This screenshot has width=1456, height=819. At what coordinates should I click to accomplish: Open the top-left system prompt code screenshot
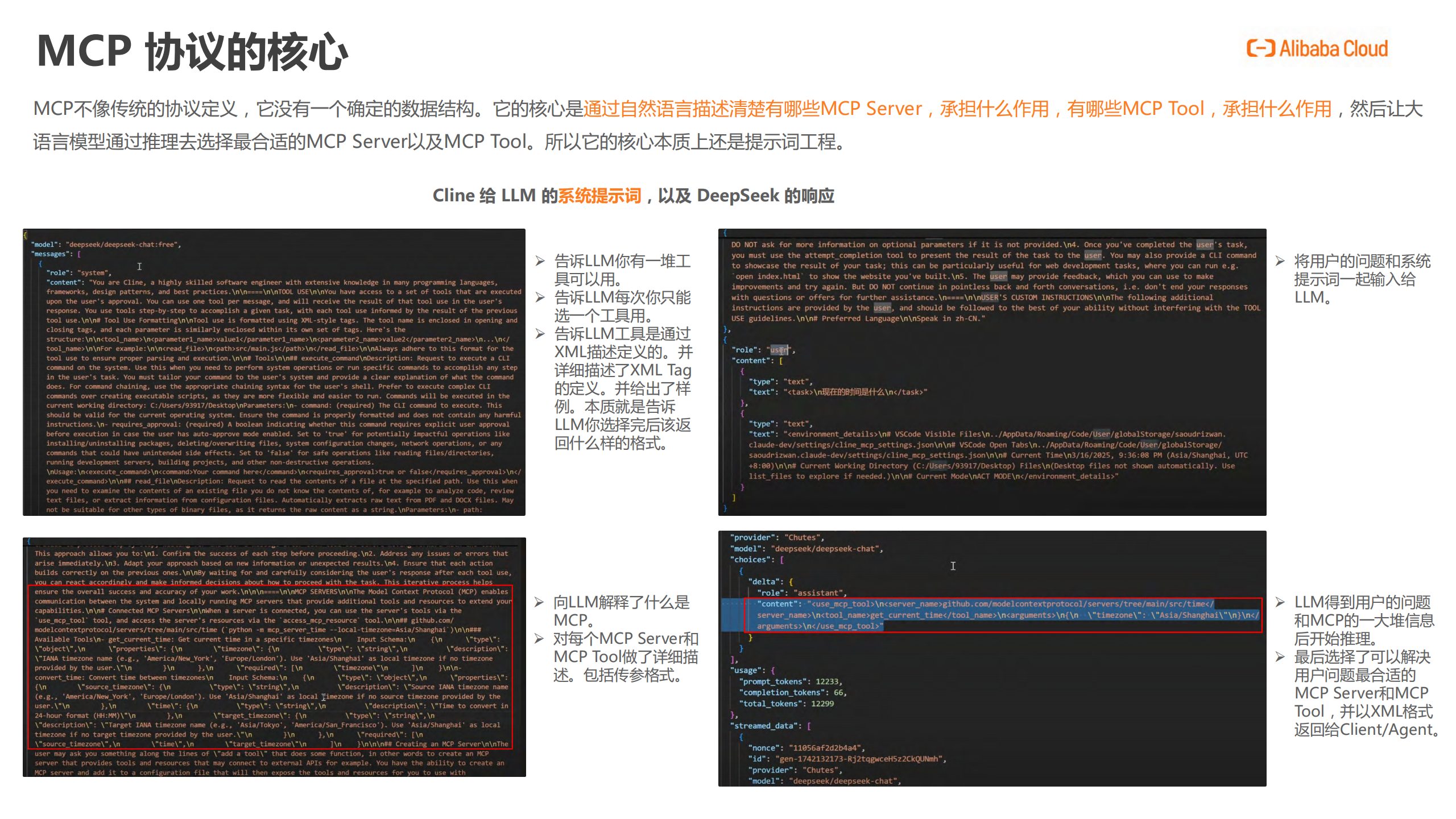274,372
